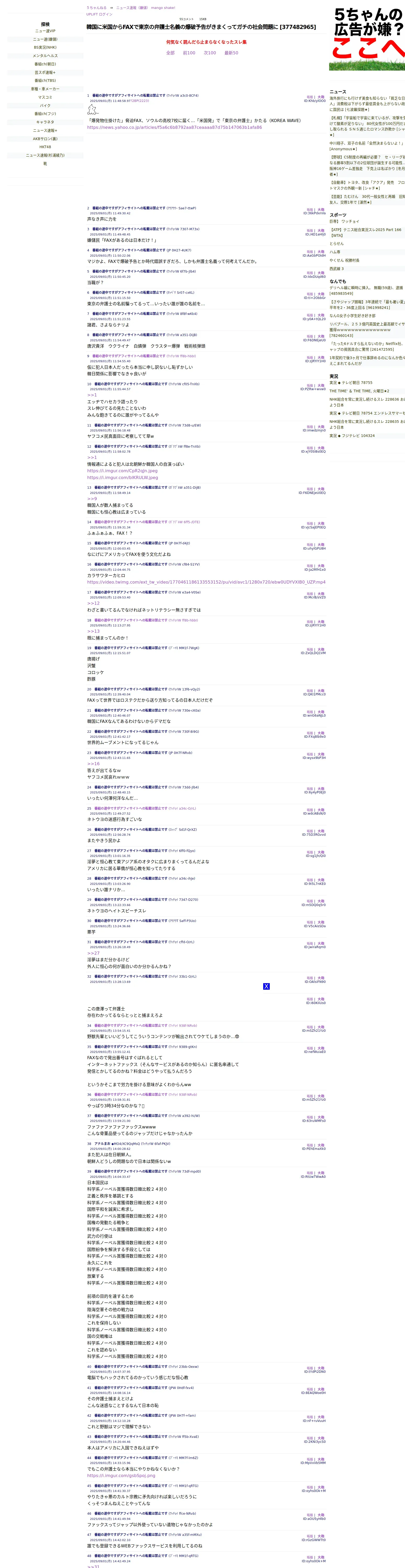This screenshot has height=1568, width=405.
Task: Click 大砲 for post ID:36kPdxnVa
Action: pos(321,209)
